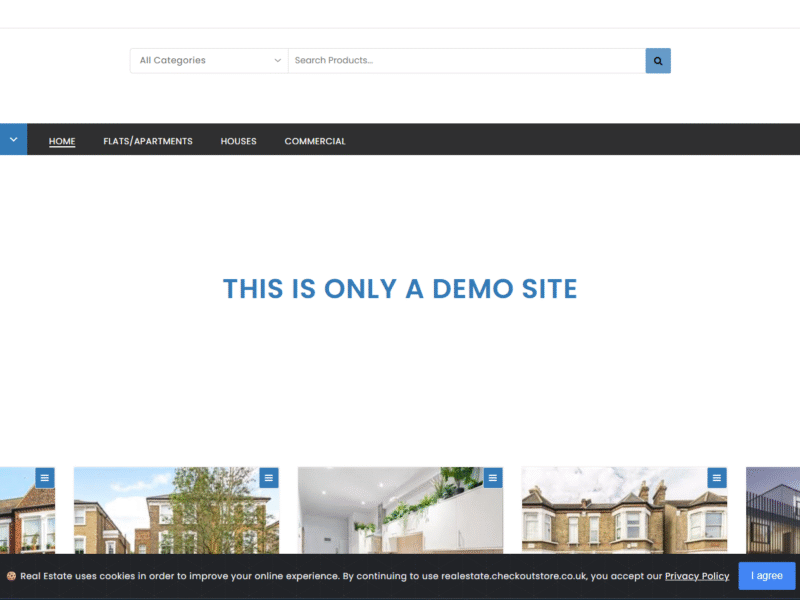This screenshot has width=800, height=600.
Task: View the brick house with tree thumbnail
Action: [177, 510]
